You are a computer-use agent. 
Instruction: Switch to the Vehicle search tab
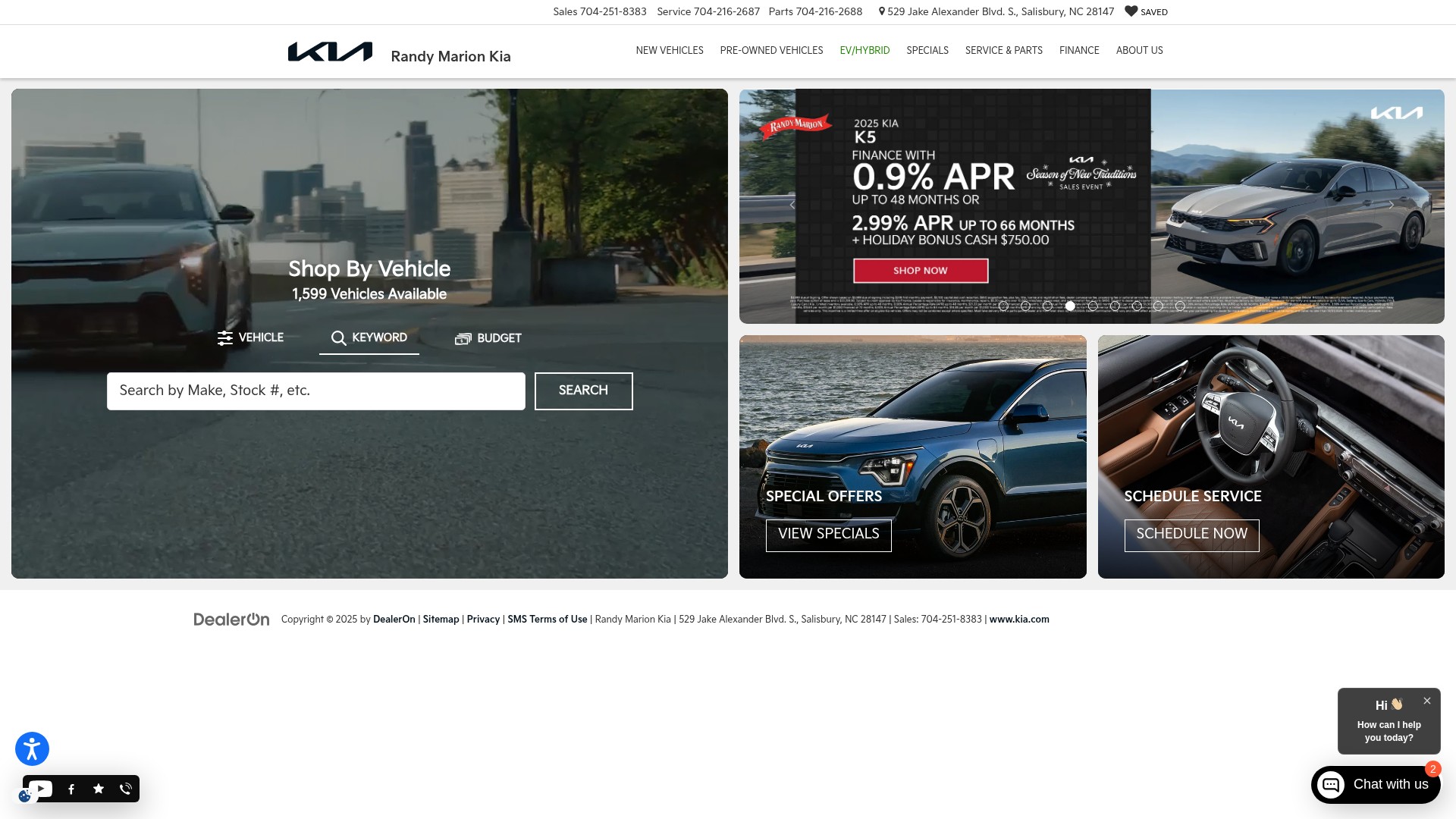pos(250,338)
